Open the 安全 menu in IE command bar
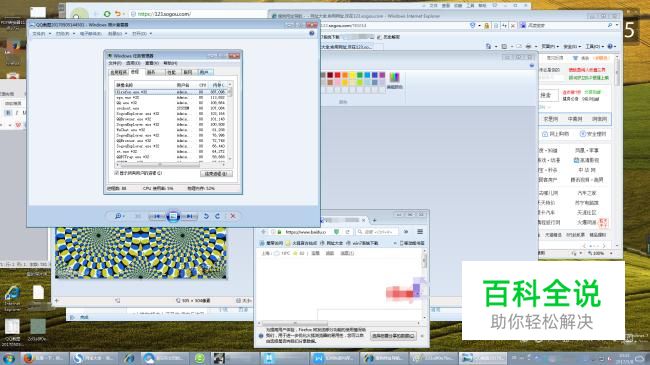 coord(571,46)
